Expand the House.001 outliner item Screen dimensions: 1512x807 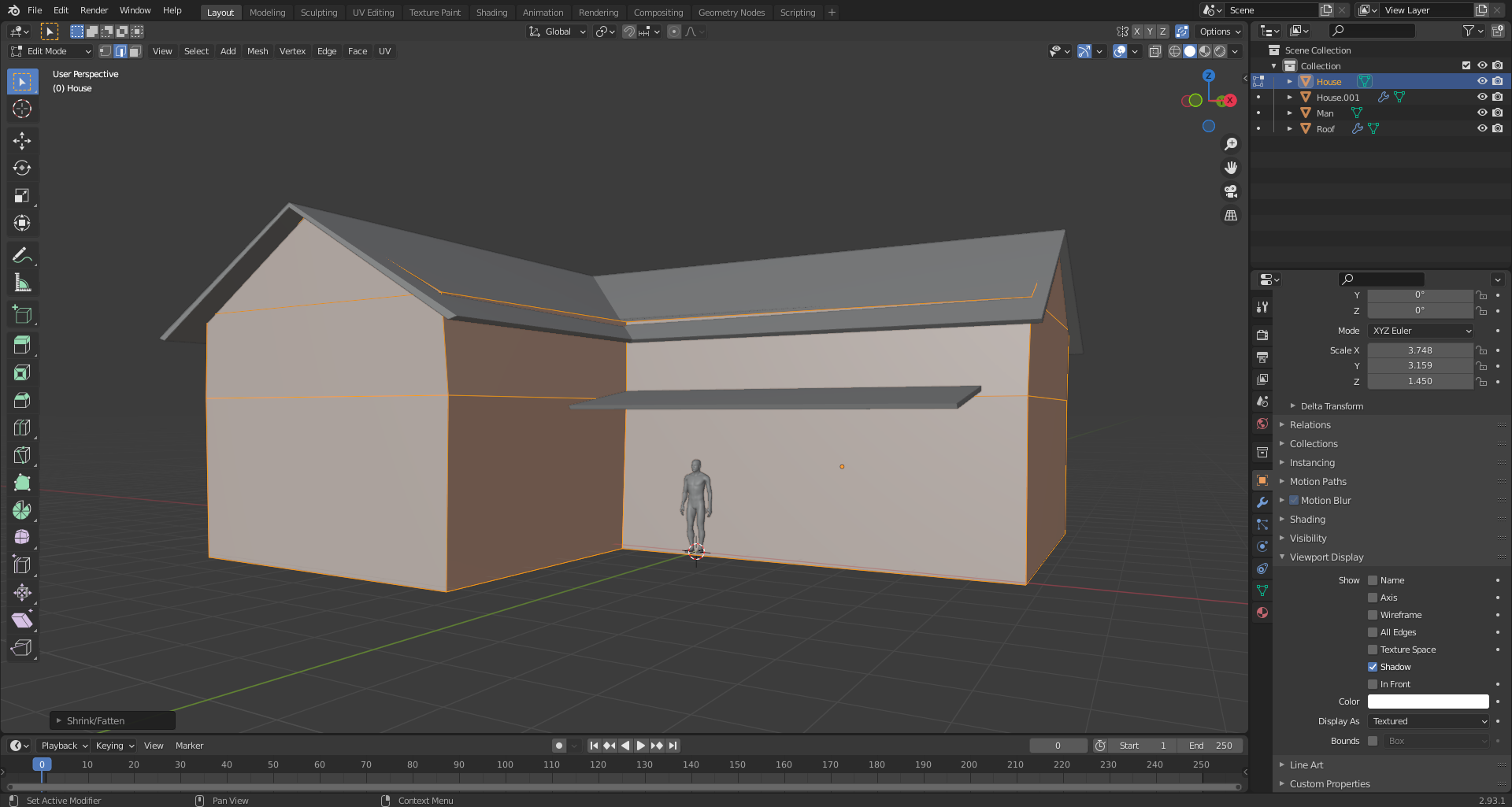point(1290,98)
